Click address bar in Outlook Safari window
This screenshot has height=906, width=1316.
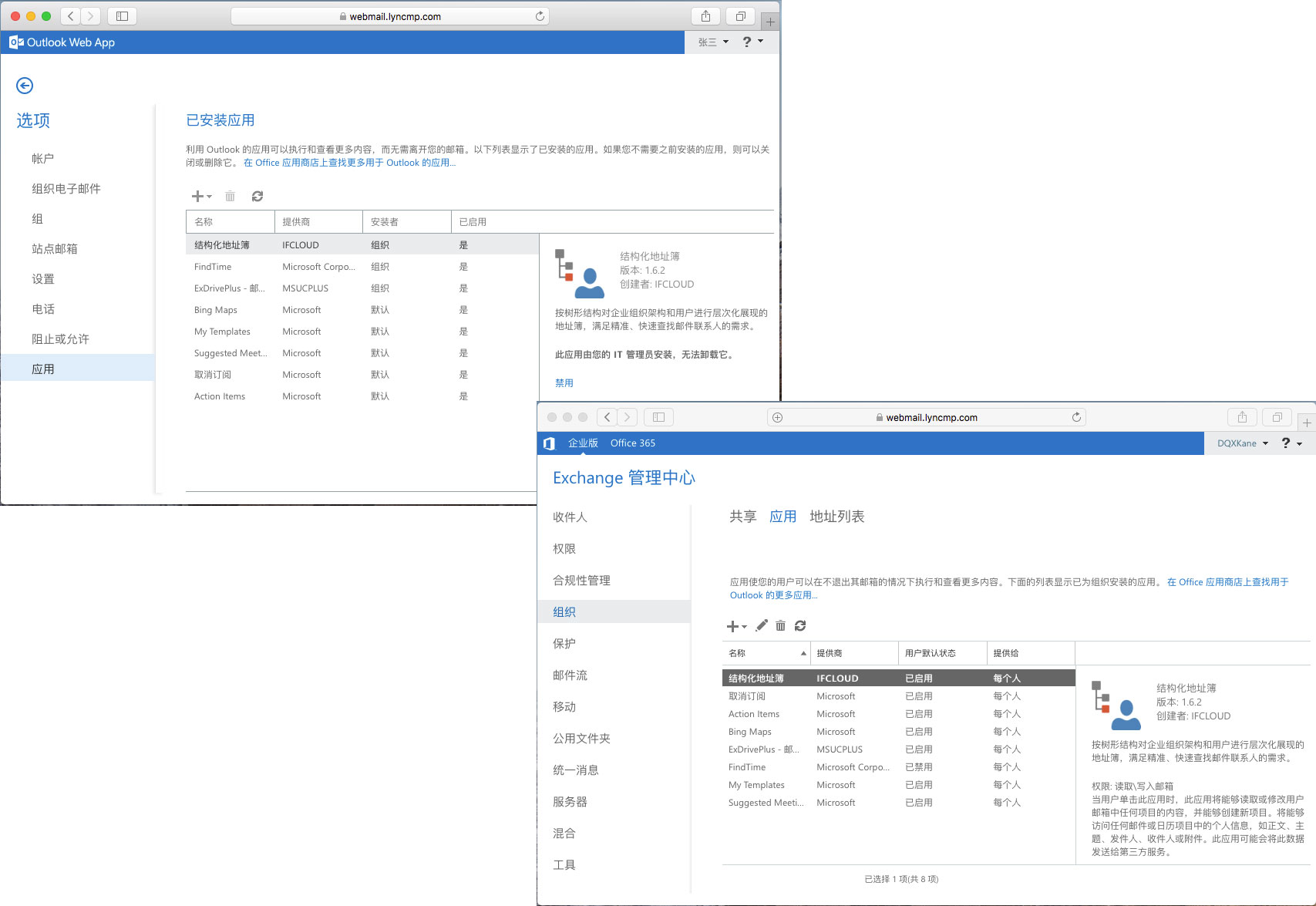(390, 16)
